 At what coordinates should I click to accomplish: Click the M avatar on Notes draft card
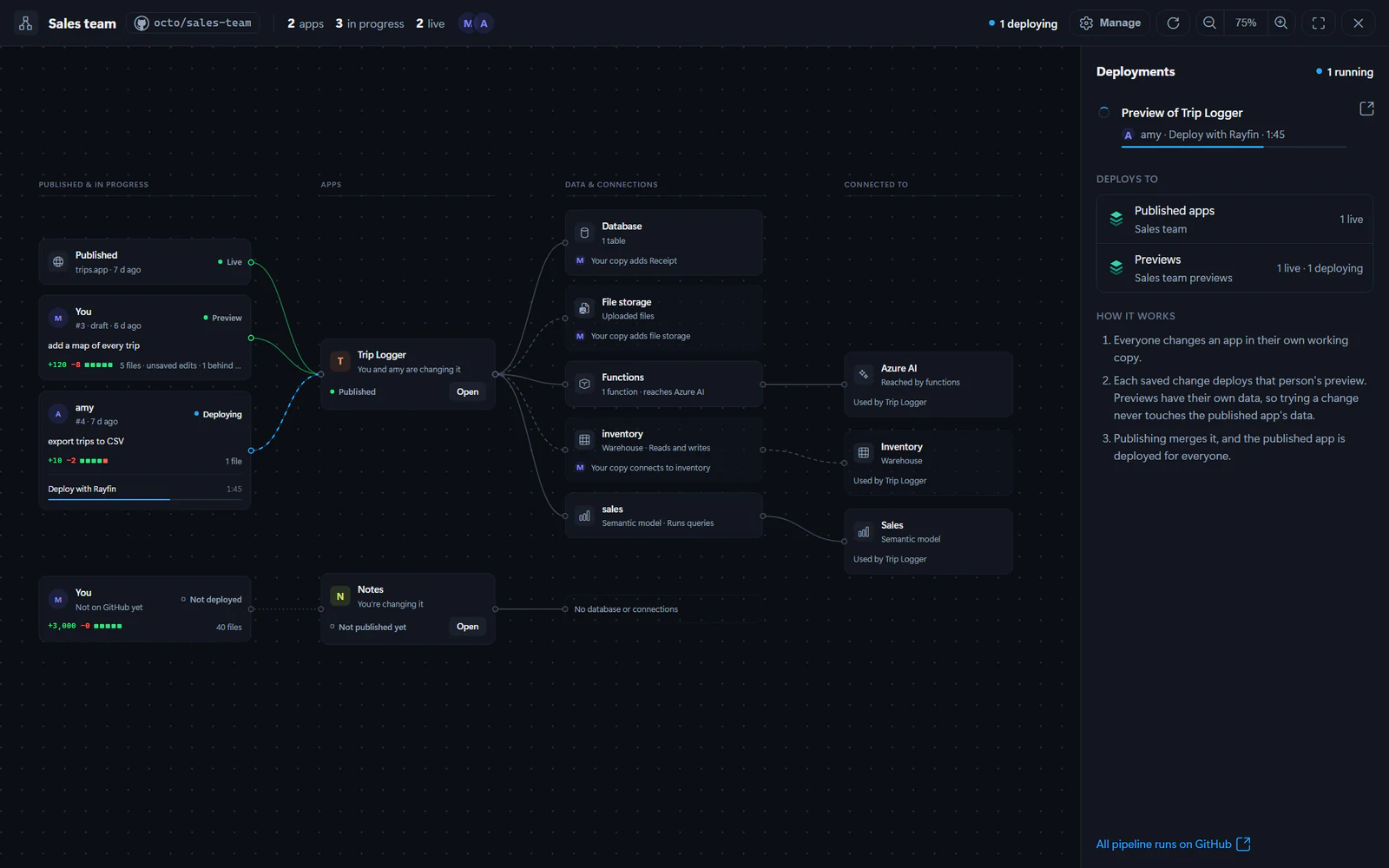pyautogui.click(x=58, y=599)
